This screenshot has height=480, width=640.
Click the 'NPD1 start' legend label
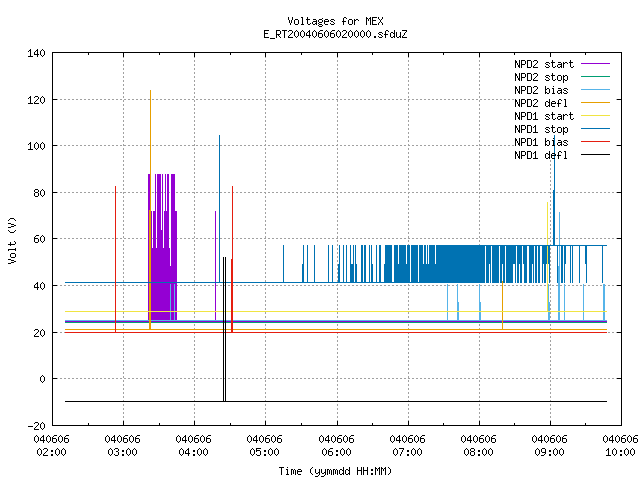click(544, 116)
